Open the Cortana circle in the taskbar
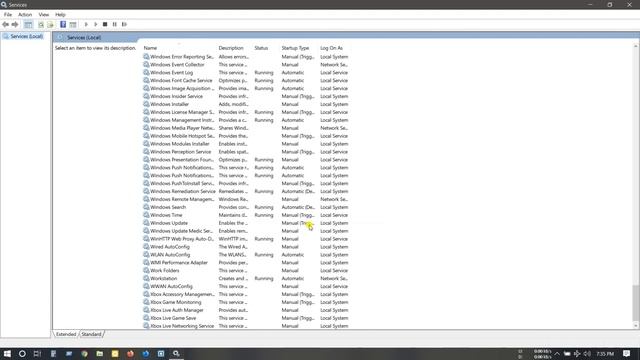The image size is (640, 360). point(22,353)
